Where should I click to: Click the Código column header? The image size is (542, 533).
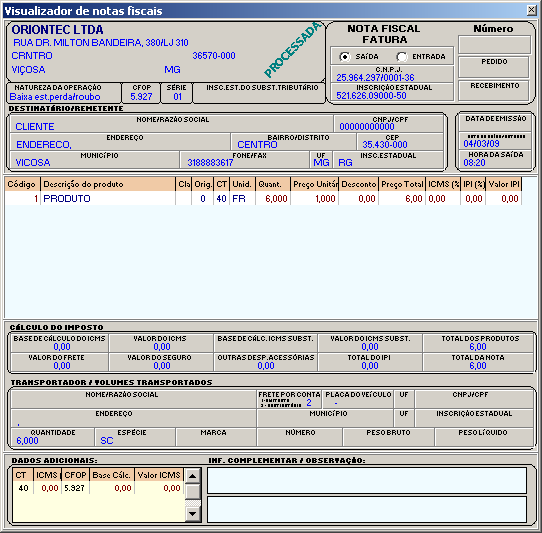(22, 184)
